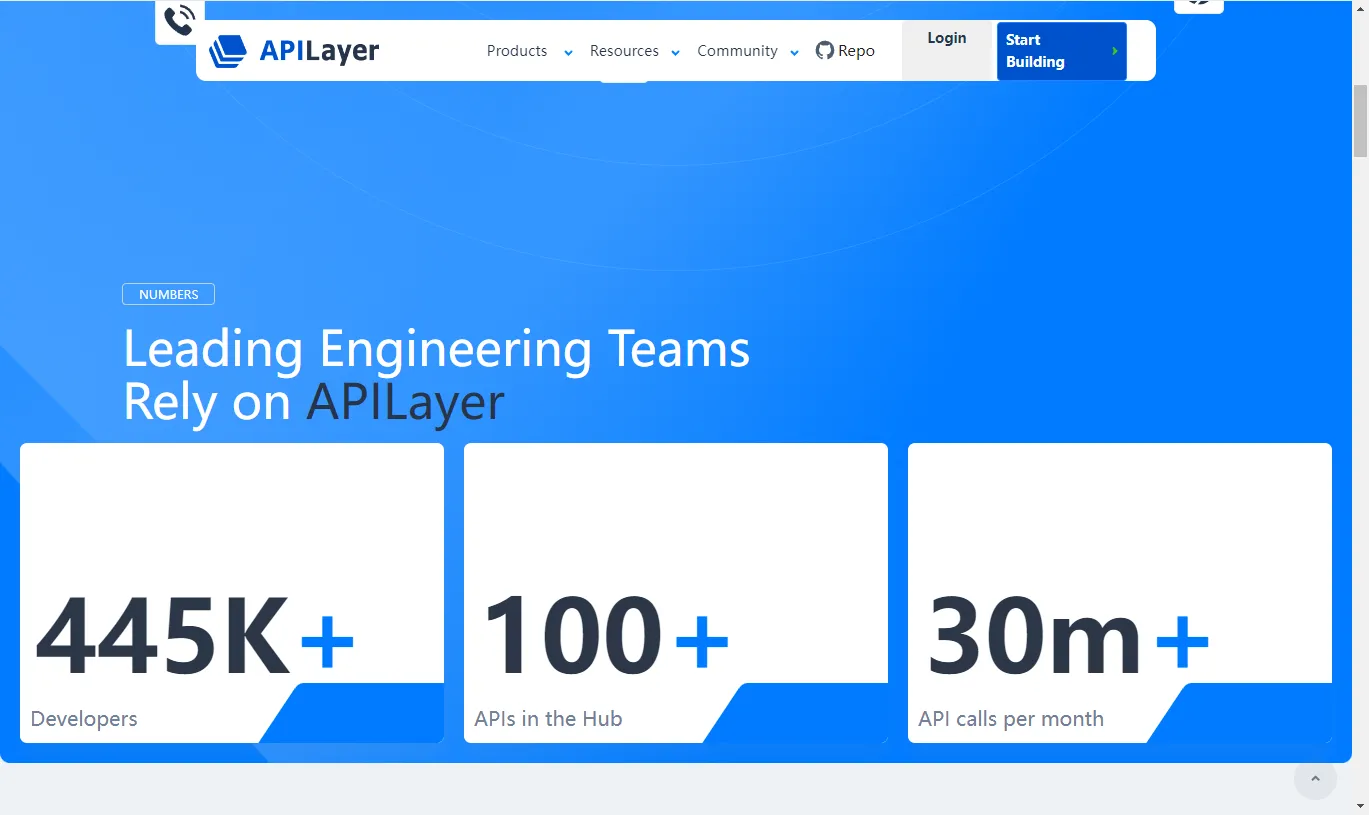1369x815 pixels.
Task: Click the Login button
Action: [x=947, y=50]
